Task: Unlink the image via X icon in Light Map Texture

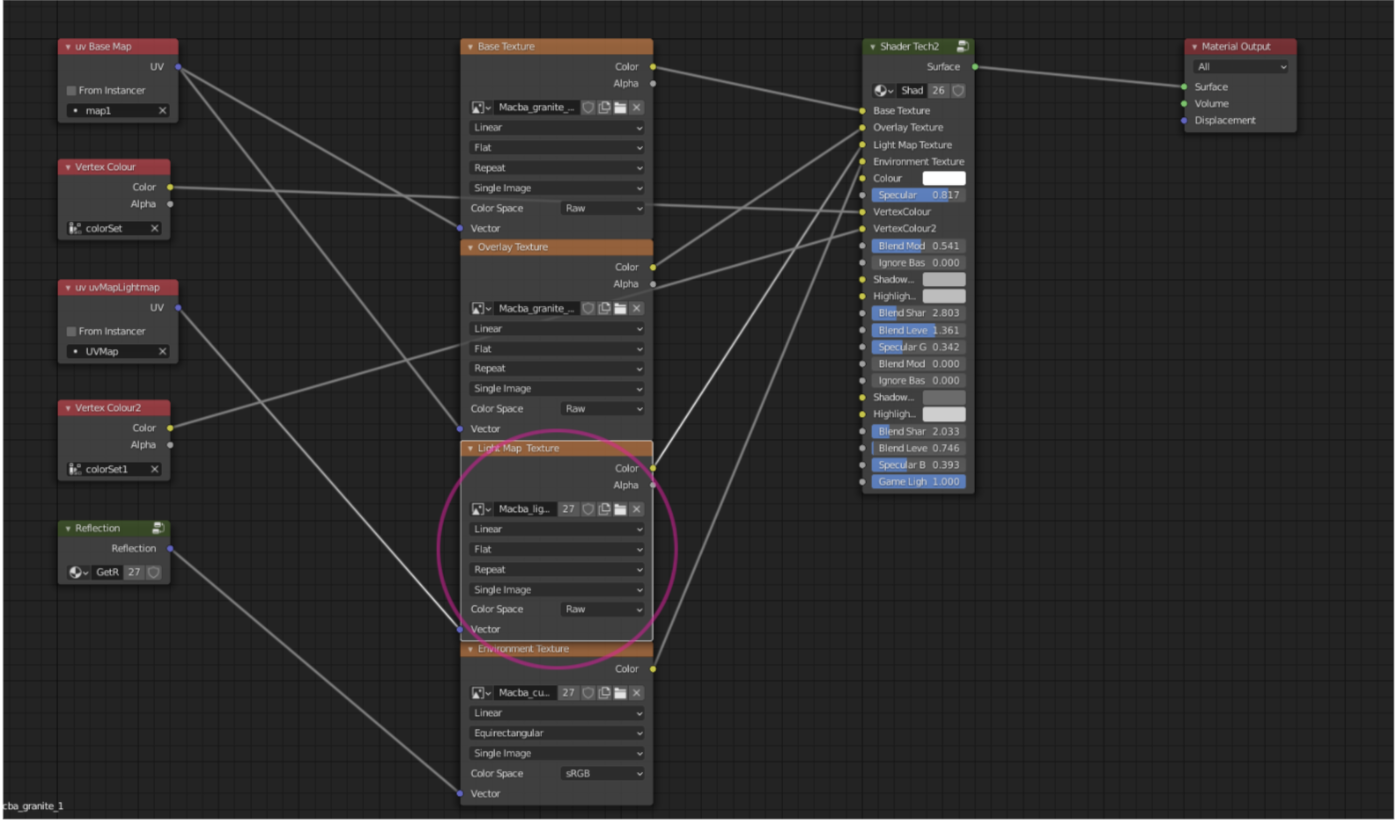Action: click(636, 509)
